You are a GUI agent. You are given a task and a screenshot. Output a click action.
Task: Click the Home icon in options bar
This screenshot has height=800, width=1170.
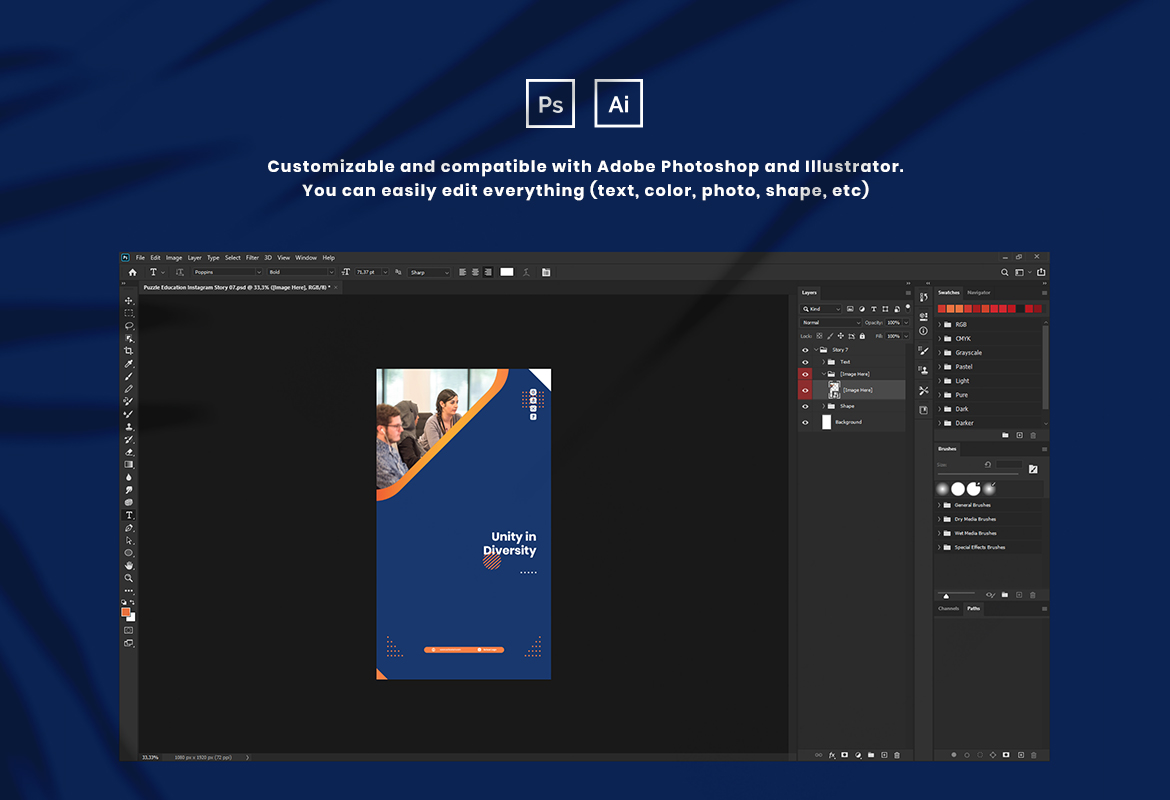[132, 272]
